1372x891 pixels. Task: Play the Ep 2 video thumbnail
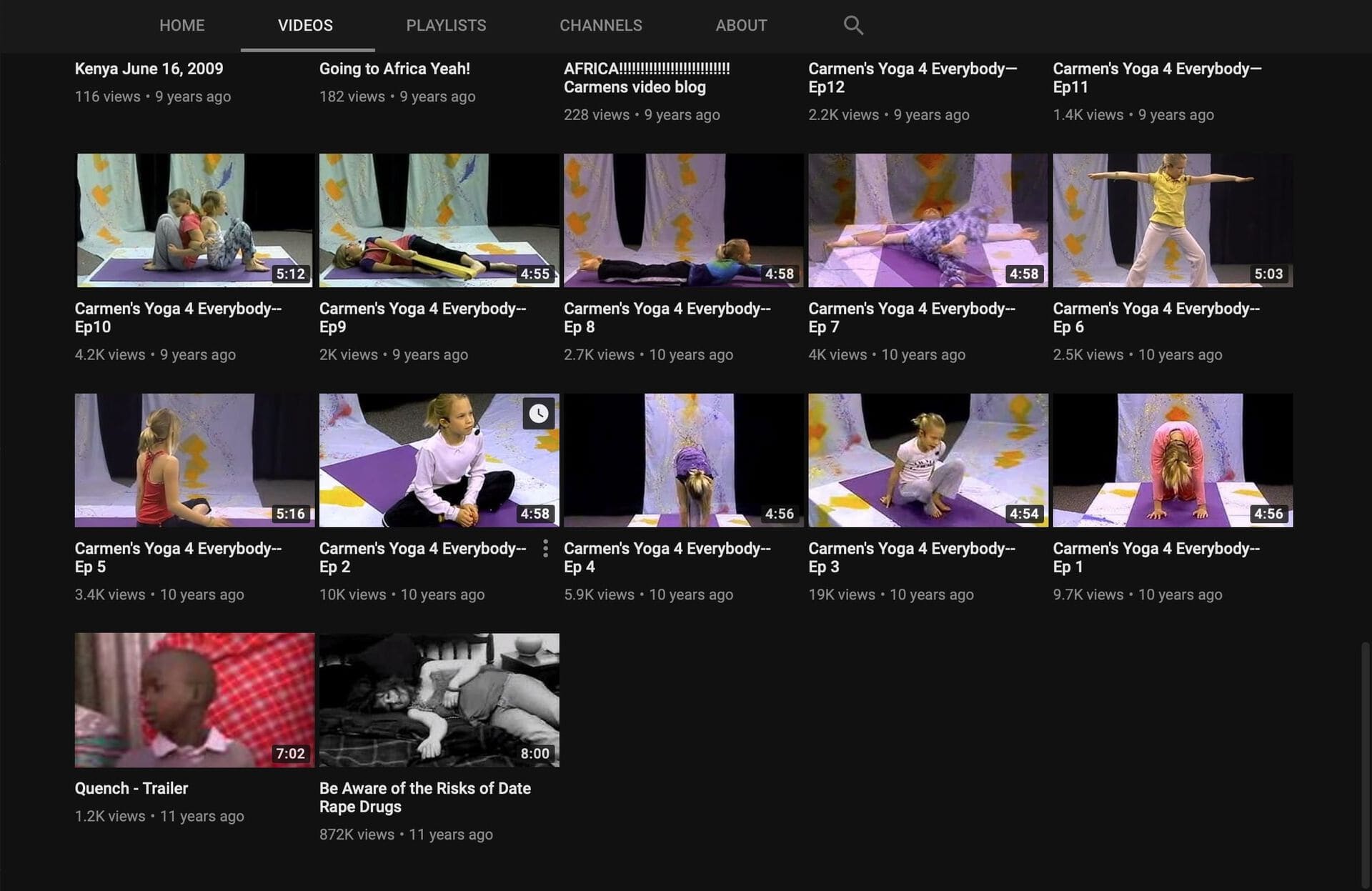[439, 460]
